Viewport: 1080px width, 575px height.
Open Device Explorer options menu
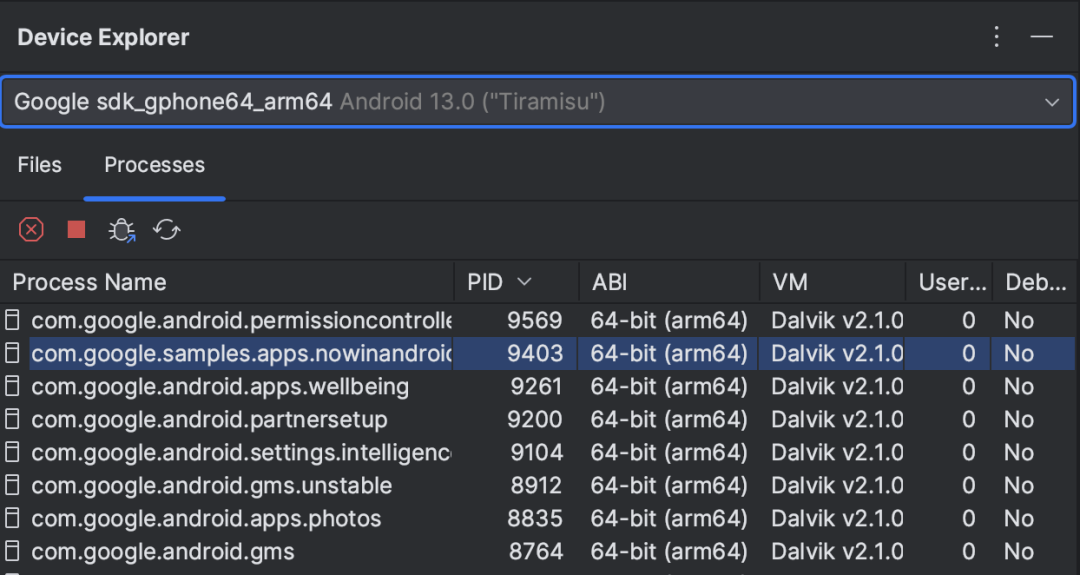click(x=996, y=36)
